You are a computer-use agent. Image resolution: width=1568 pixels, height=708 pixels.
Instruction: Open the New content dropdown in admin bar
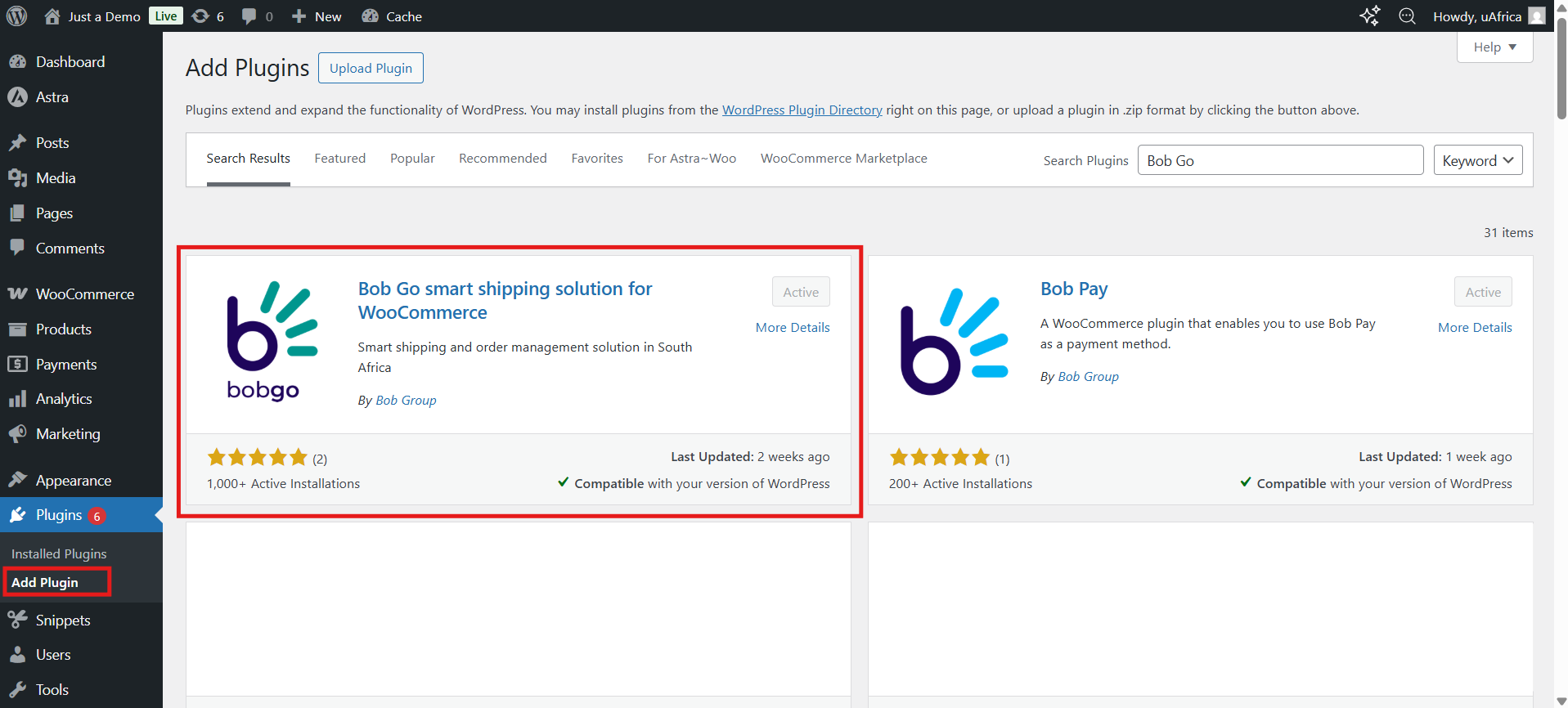coord(317,16)
